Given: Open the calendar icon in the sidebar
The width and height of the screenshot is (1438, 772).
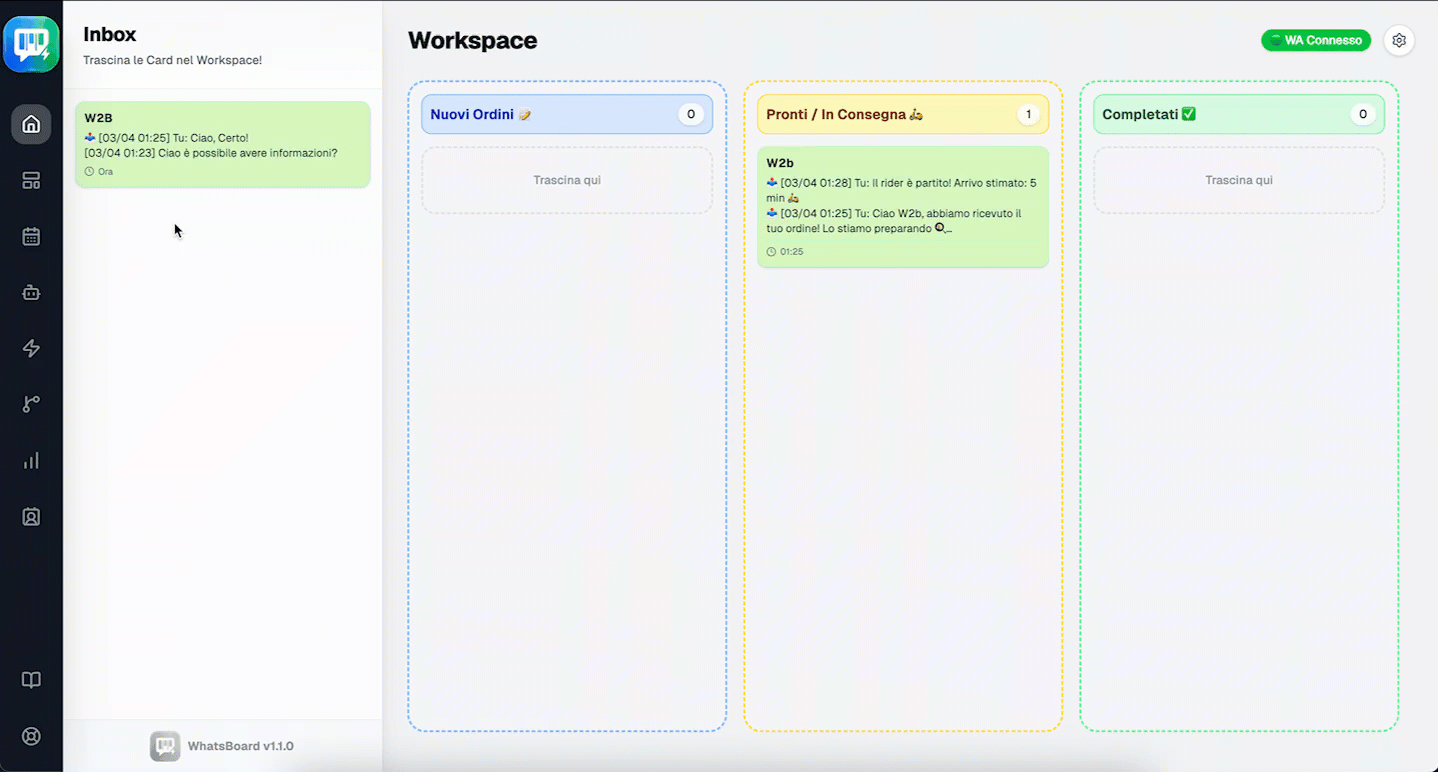Looking at the screenshot, I should [31, 237].
